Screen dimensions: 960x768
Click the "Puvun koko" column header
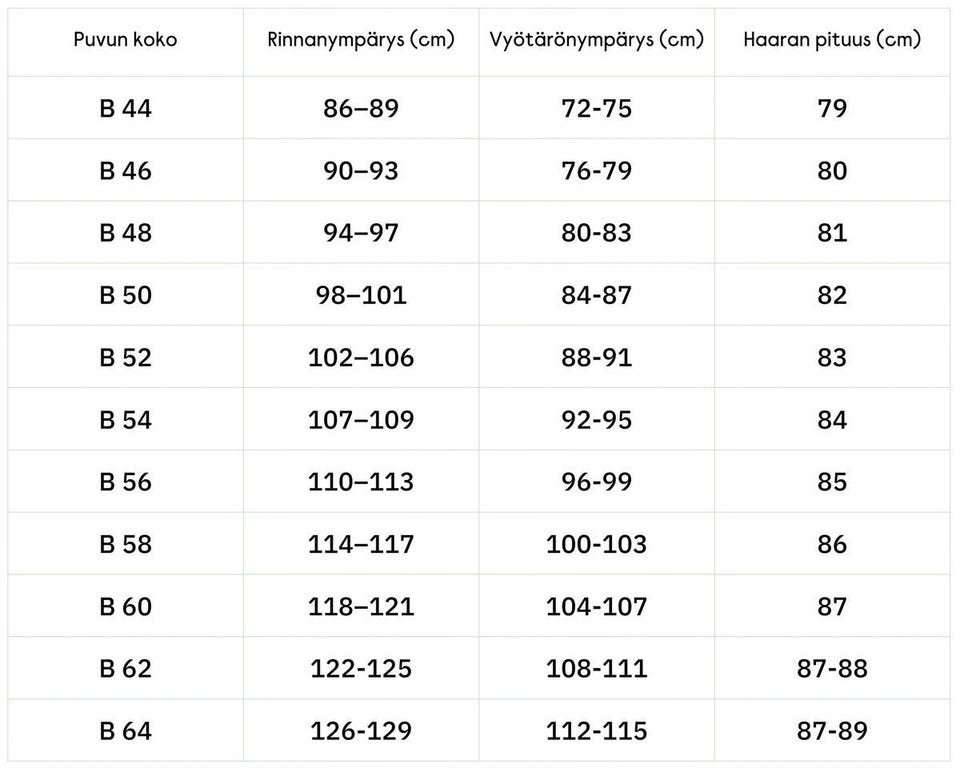pyautogui.click(x=125, y=40)
